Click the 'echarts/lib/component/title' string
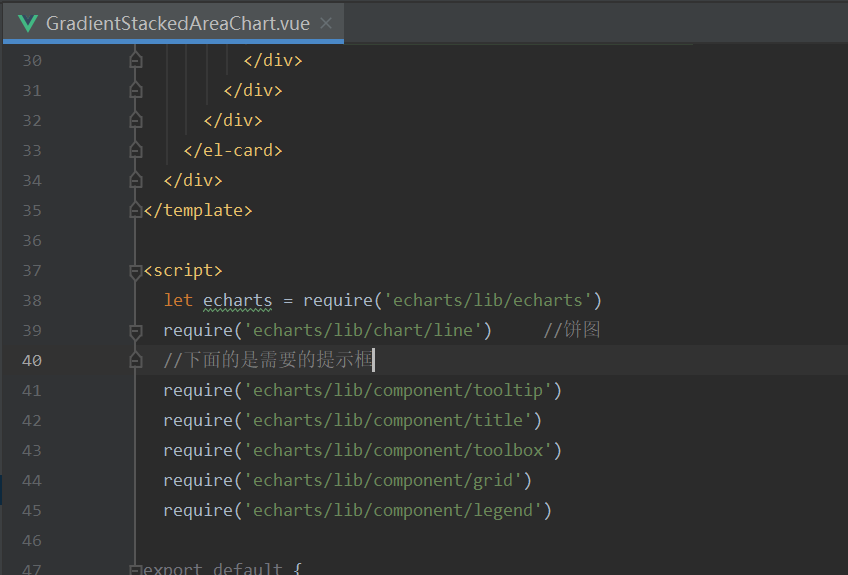This screenshot has width=848, height=575. tap(387, 420)
